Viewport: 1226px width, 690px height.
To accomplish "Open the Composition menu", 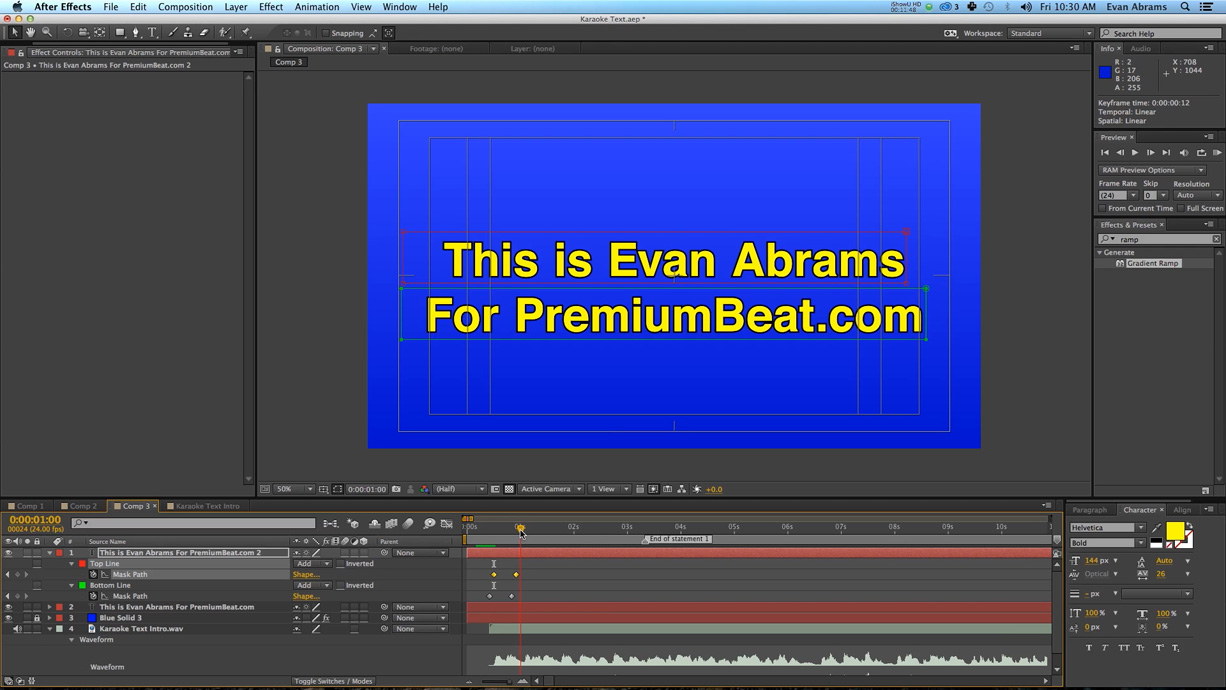I will point(185,7).
